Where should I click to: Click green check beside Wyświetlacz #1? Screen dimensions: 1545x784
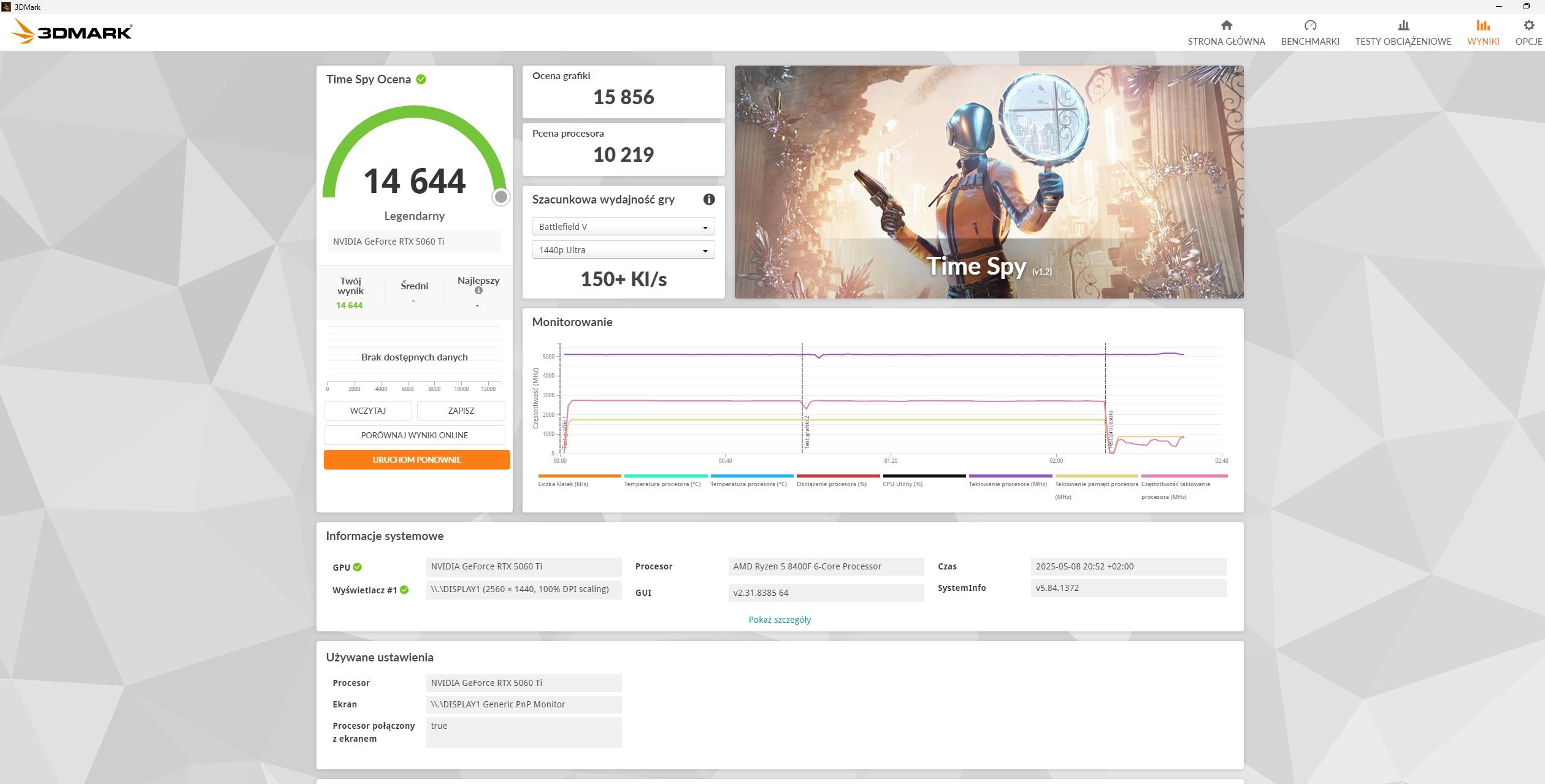coord(404,590)
